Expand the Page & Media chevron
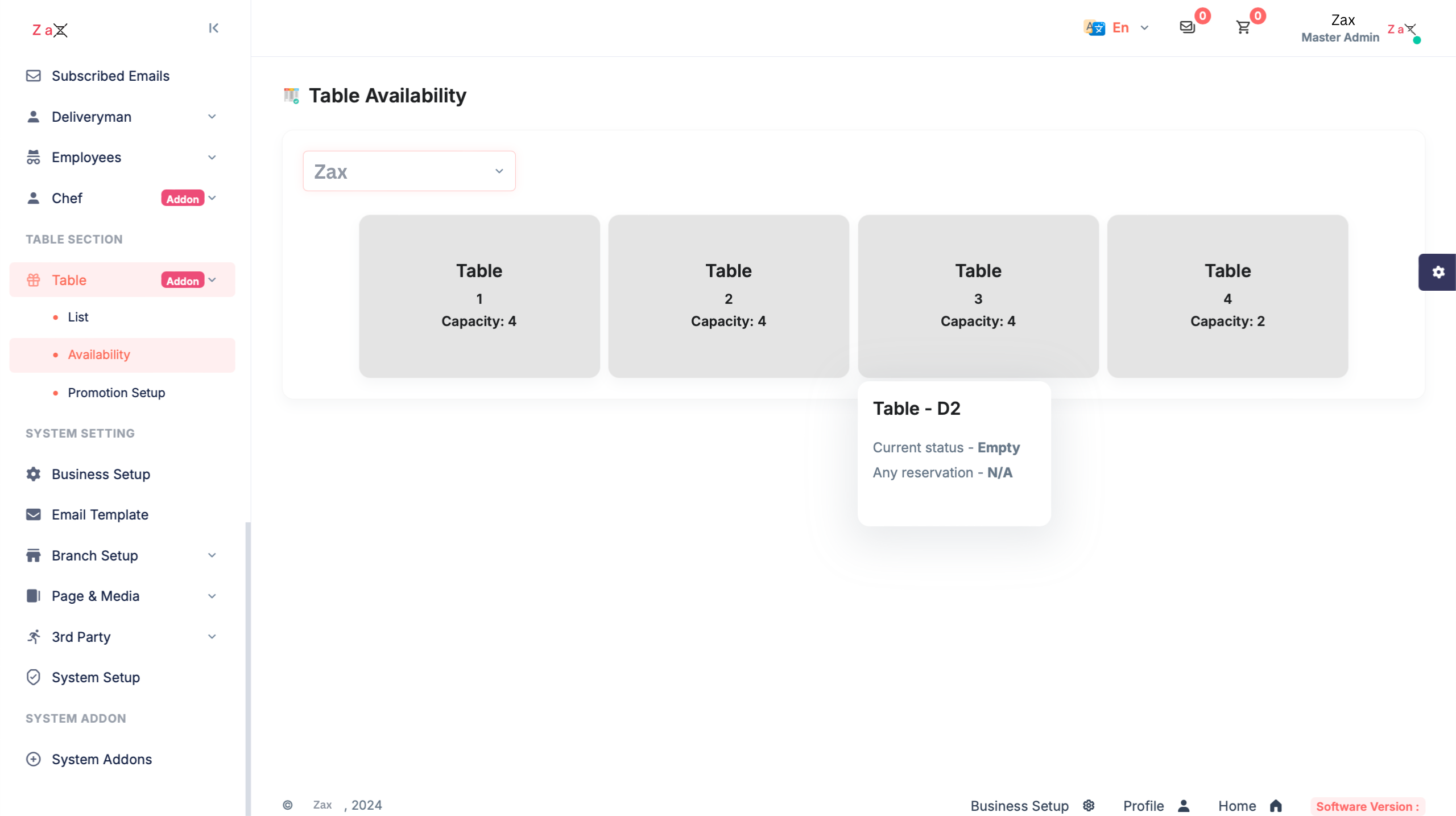Viewport: 1456px width, 816px height. coord(212,596)
